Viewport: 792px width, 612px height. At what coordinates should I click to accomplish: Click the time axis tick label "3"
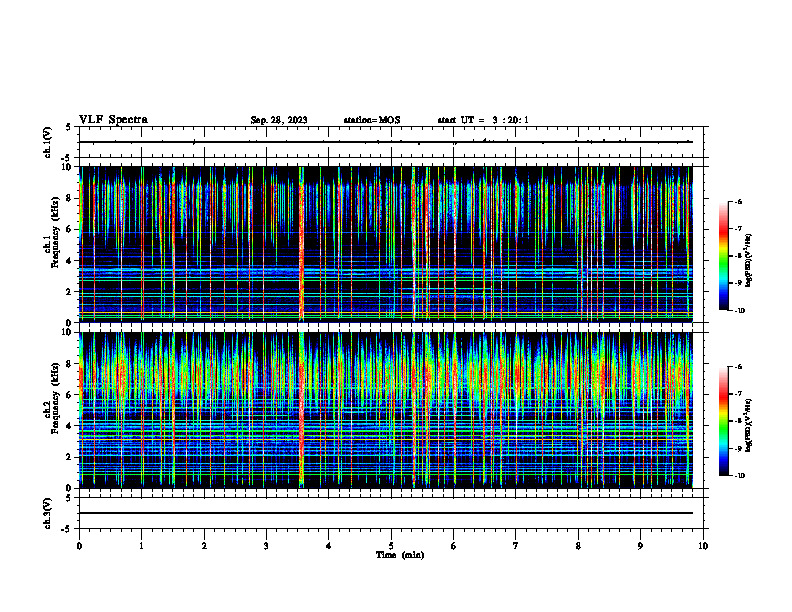(266, 546)
